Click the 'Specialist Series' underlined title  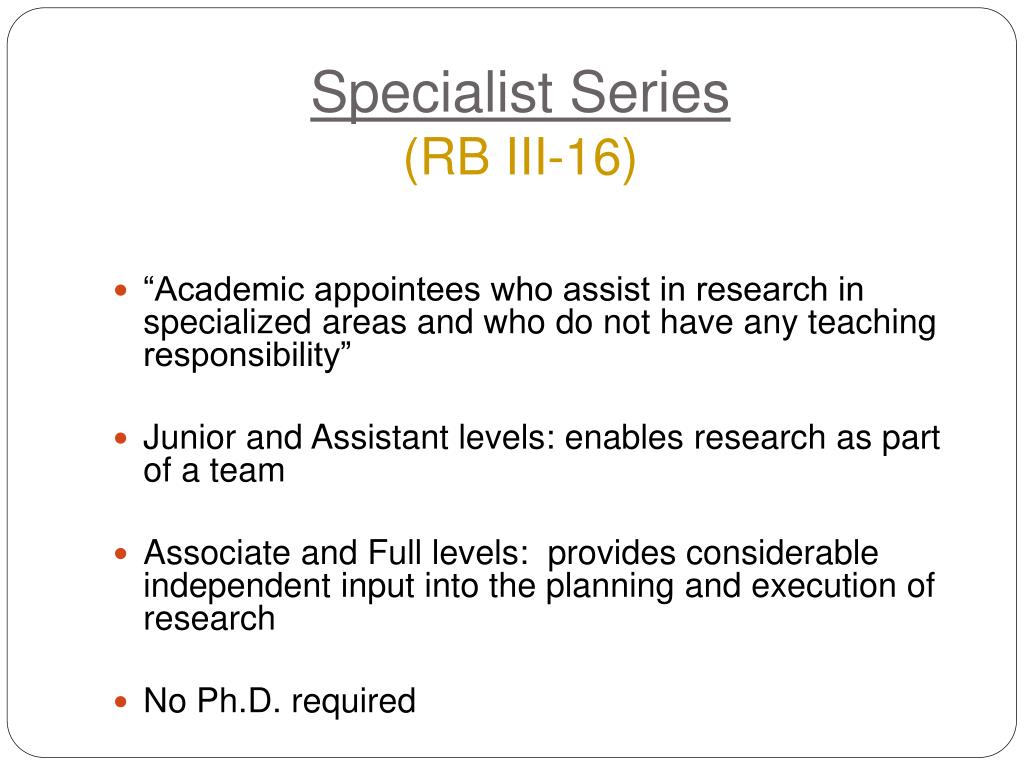coord(520,93)
